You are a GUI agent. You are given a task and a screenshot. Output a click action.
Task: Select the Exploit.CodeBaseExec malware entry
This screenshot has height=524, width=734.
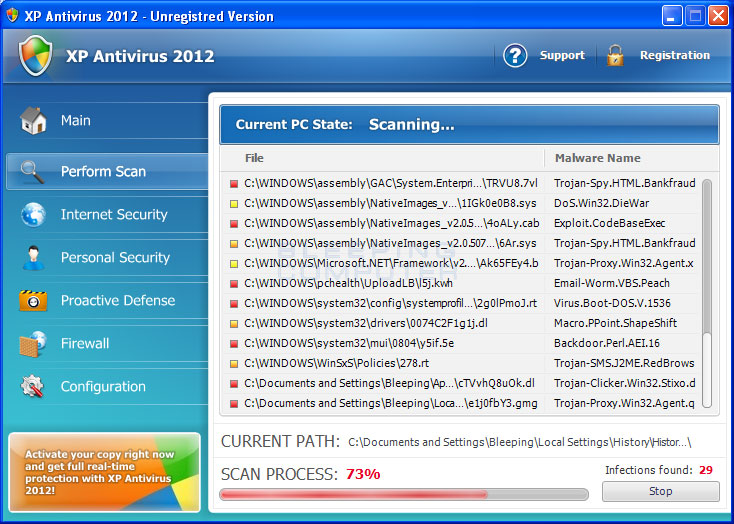(609, 223)
